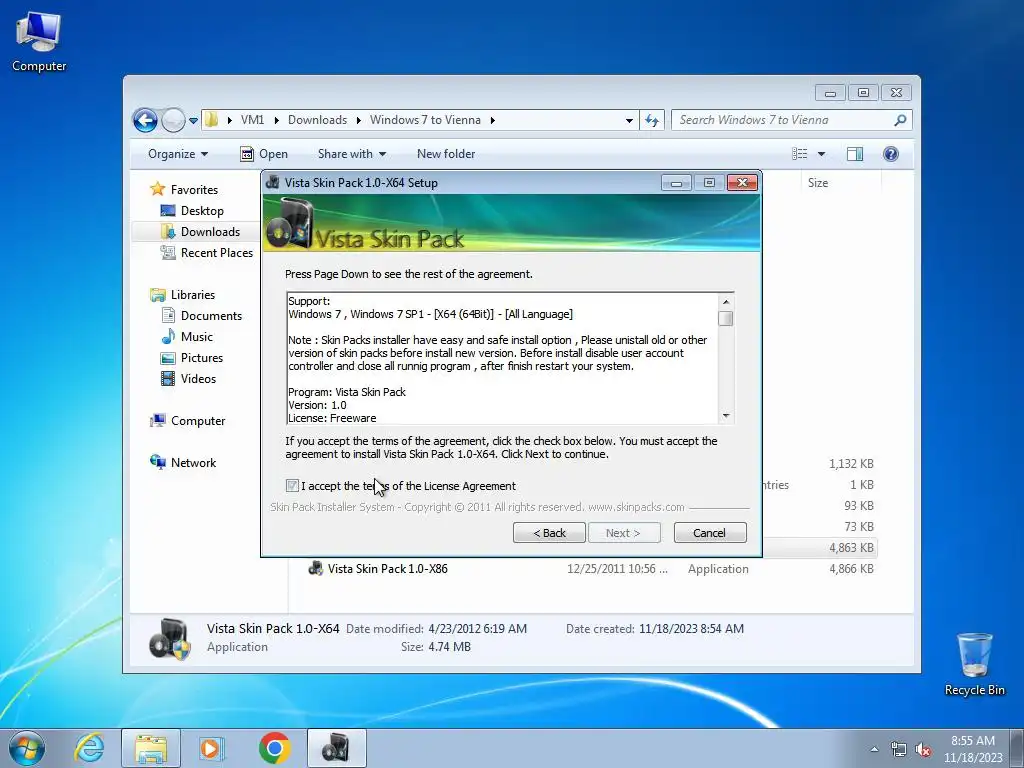Screen dimensions: 1024x768
Task: Go Back in the setup wizard
Action: click(549, 533)
